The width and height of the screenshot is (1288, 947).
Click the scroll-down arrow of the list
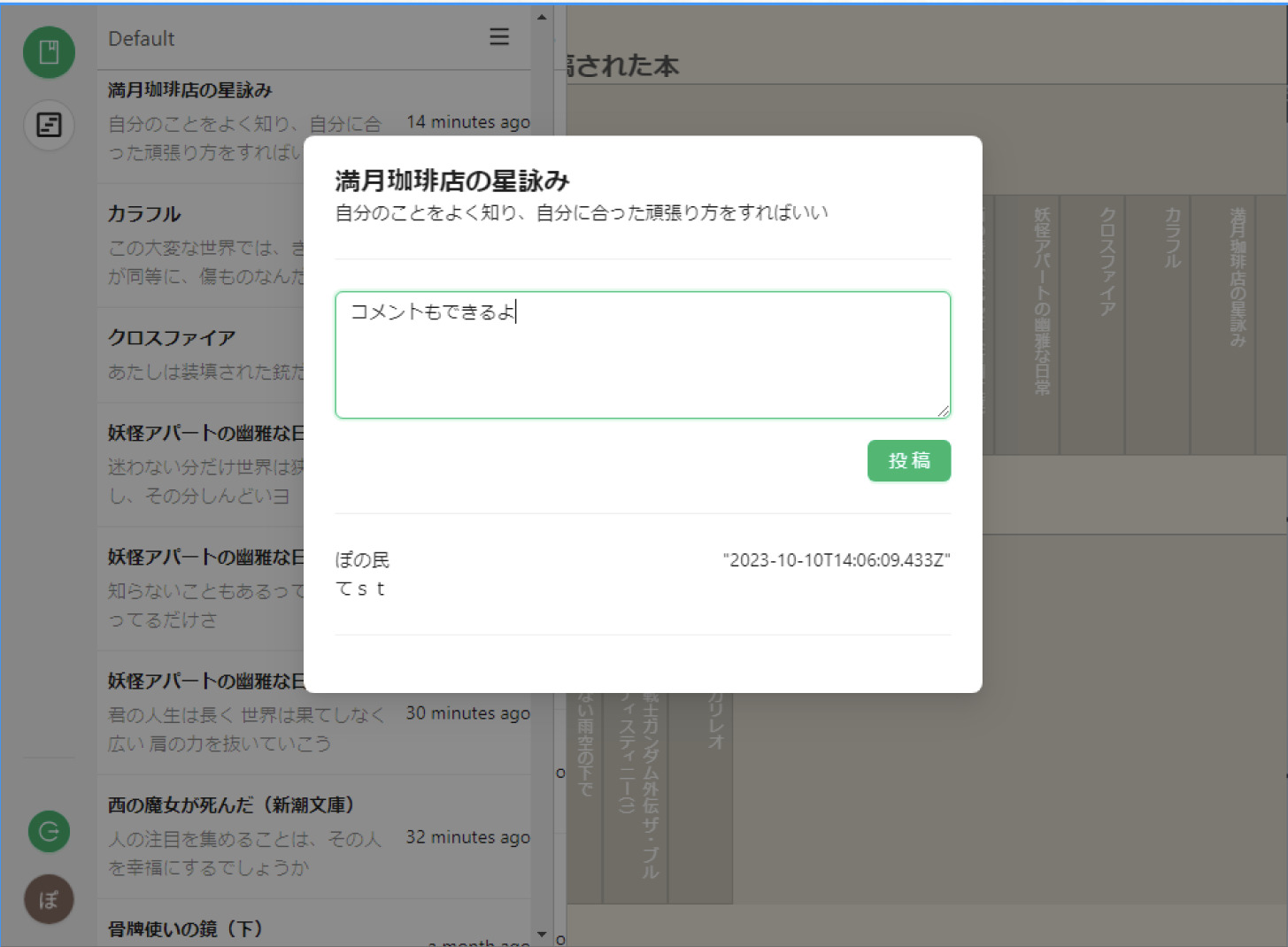pyautogui.click(x=542, y=934)
